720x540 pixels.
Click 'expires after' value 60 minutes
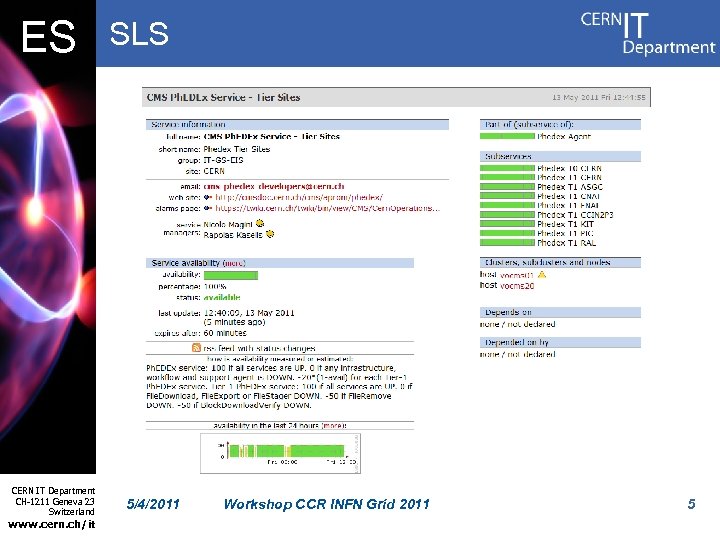pyautogui.click(x=225, y=333)
